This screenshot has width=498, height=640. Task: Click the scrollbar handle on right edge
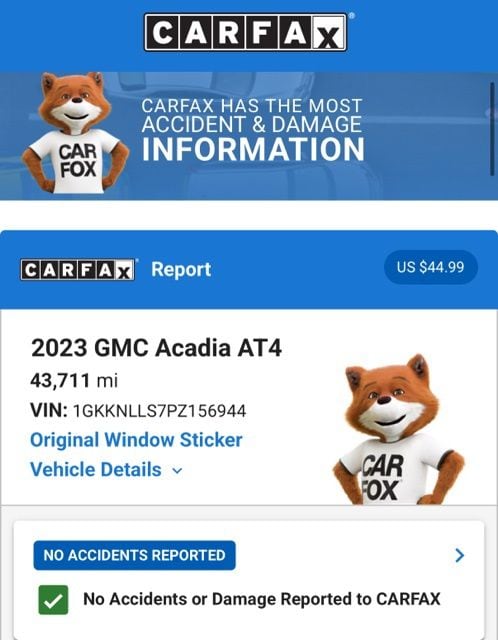coord(493,129)
